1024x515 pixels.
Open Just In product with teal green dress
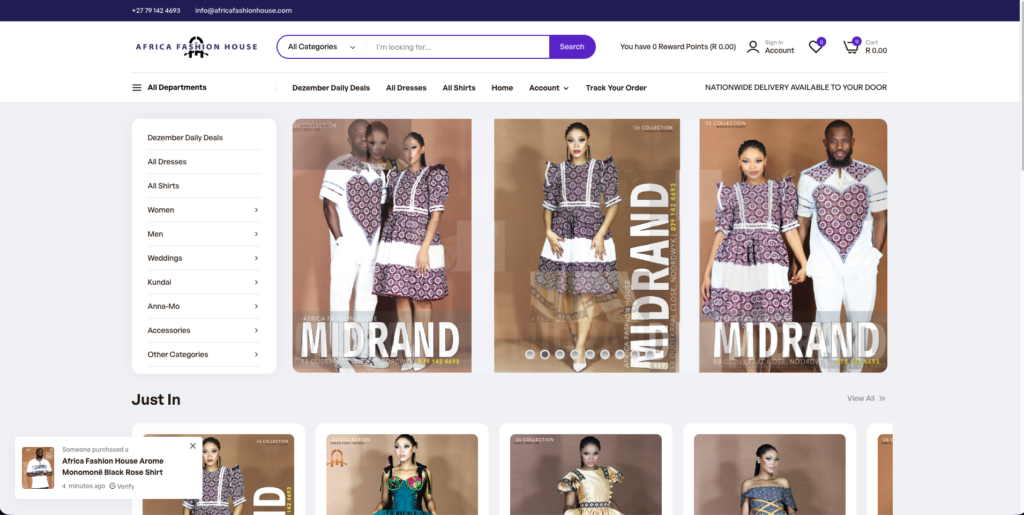coord(402,474)
